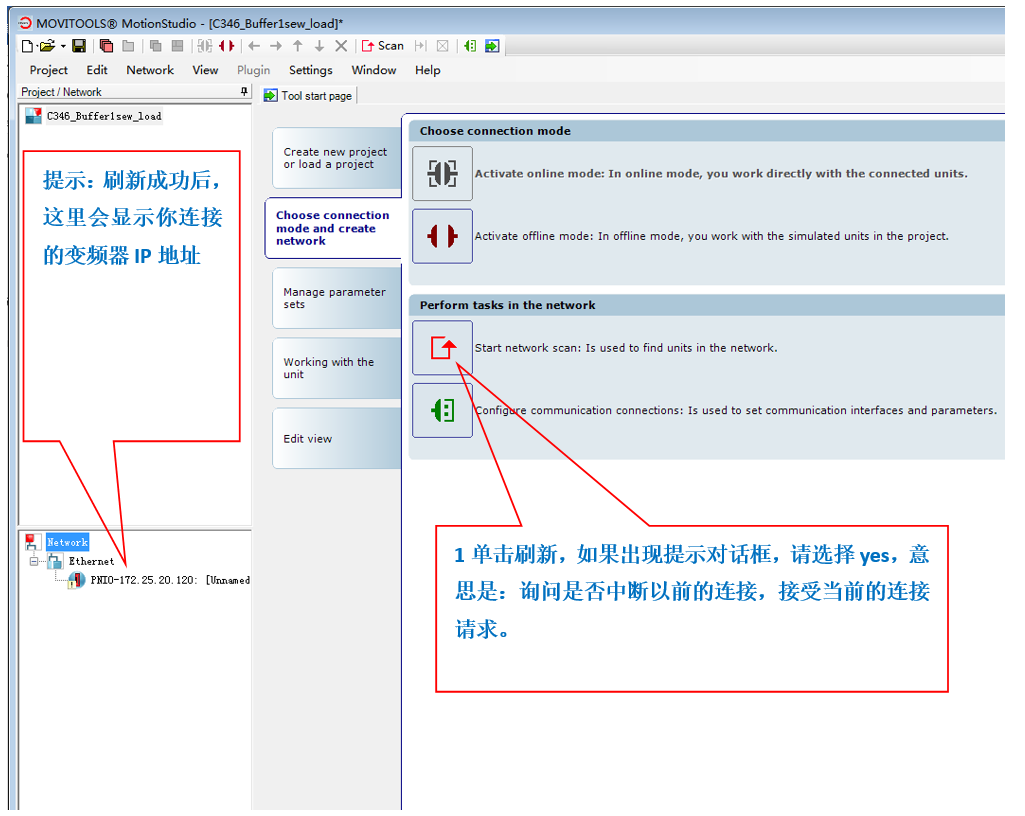The height and width of the screenshot is (816, 1025).
Task: Open the Network menu
Action: [150, 70]
